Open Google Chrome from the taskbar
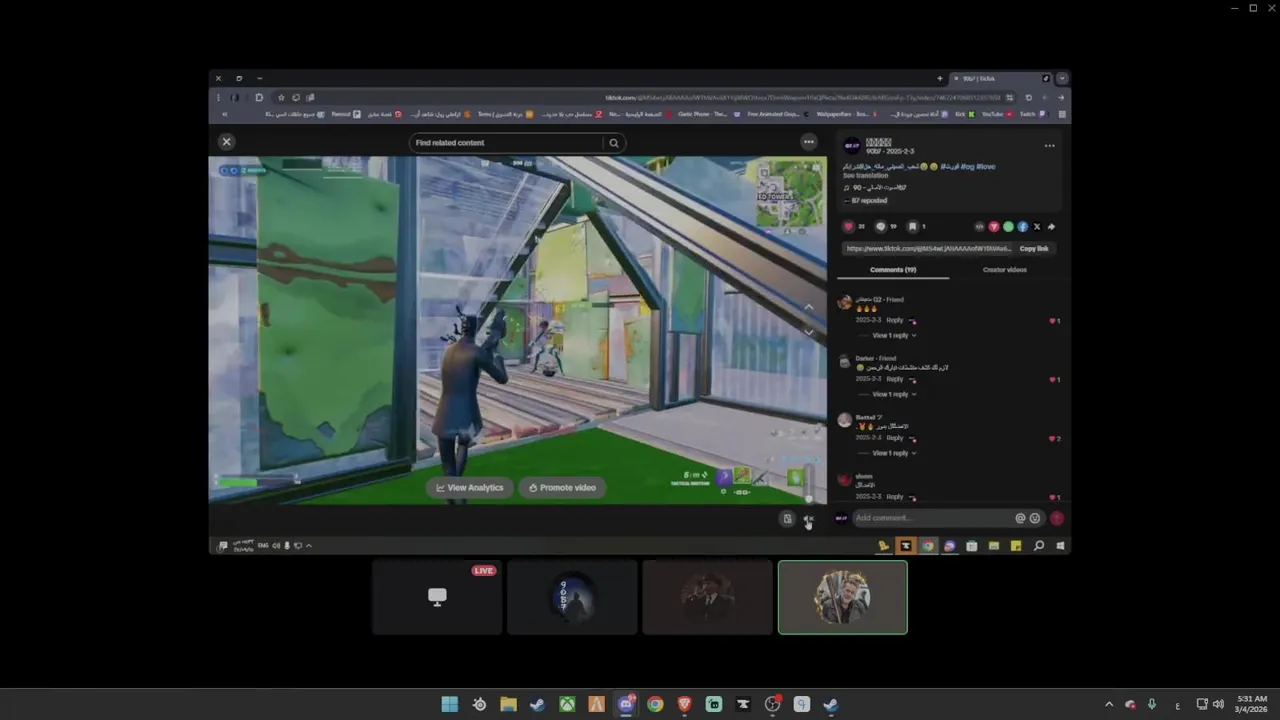Screen dimensions: 1280x720 [655, 704]
